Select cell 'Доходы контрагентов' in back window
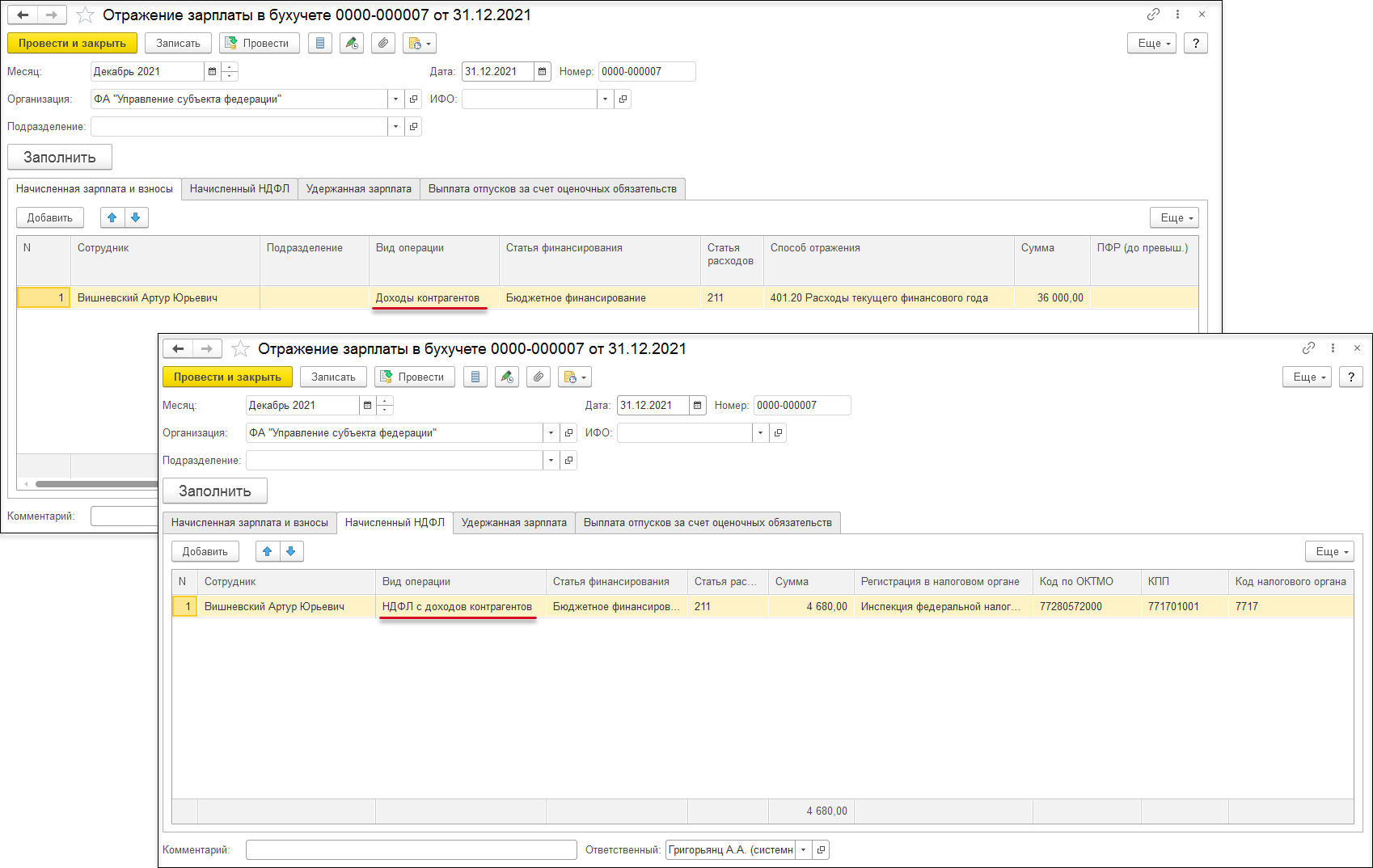The height and width of the screenshot is (868, 1373). (x=434, y=297)
